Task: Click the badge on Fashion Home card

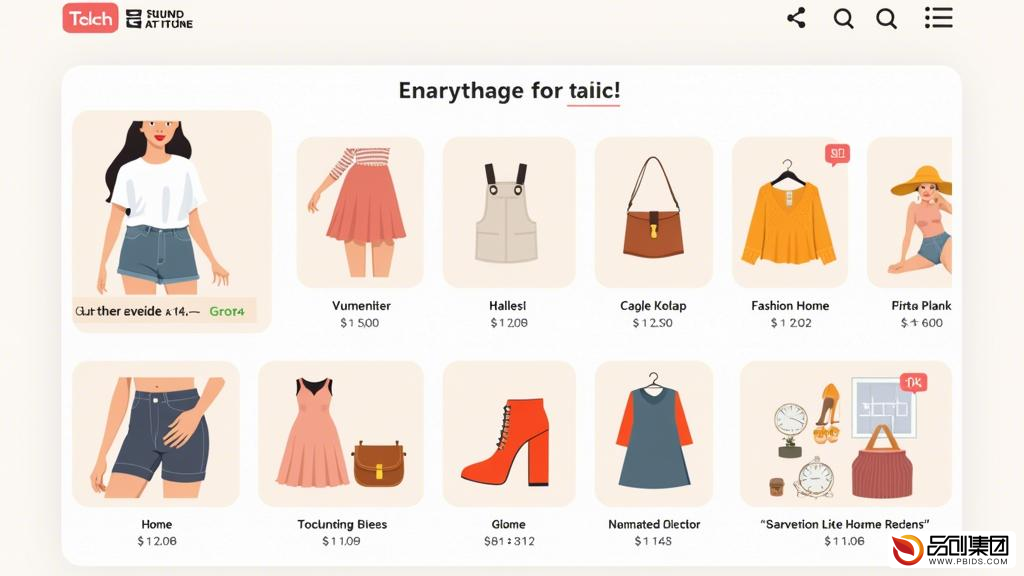Action: (x=837, y=154)
